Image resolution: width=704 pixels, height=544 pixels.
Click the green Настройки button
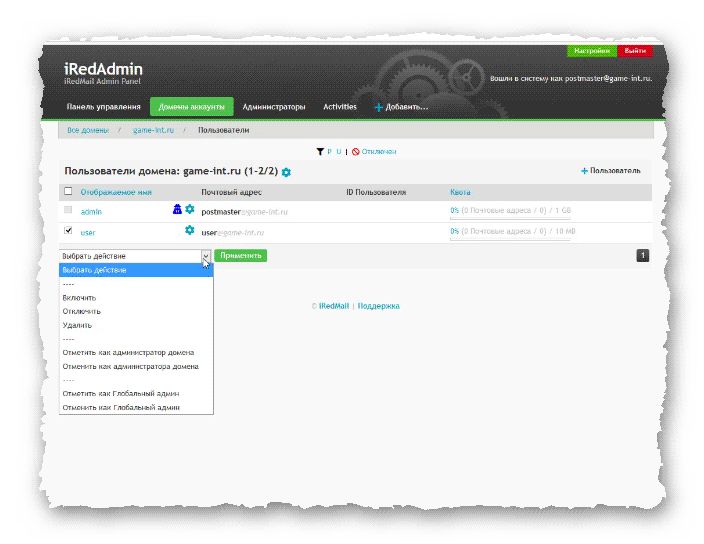click(592, 51)
